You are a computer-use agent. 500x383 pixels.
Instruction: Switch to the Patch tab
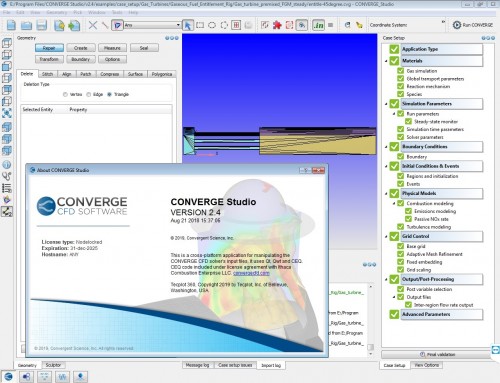tap(86, 74)
